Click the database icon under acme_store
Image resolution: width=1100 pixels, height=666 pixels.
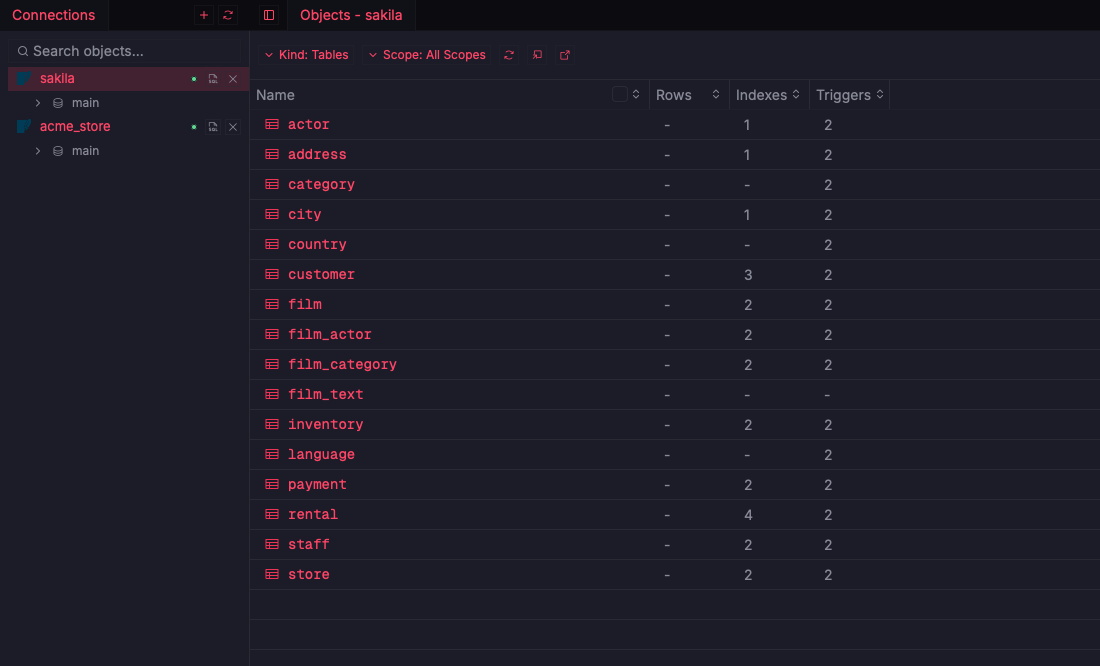coord(58,151)
